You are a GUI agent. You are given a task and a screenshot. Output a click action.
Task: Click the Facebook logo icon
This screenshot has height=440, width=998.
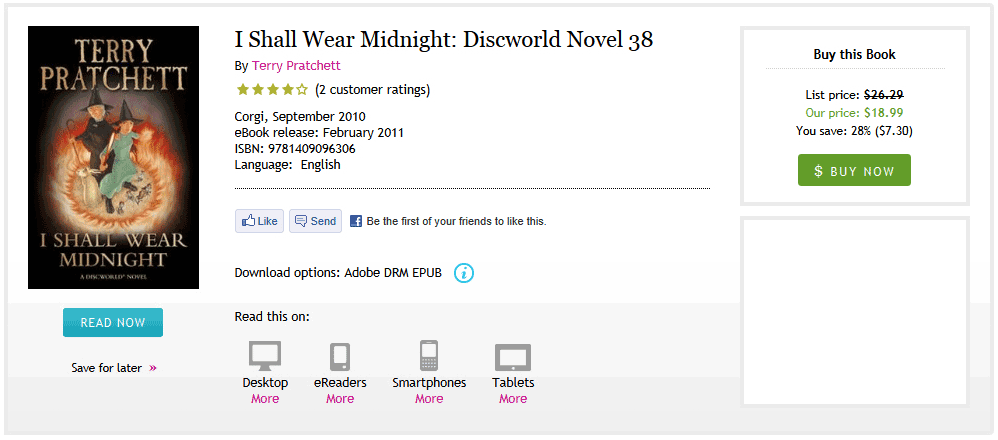click(356, 221)
